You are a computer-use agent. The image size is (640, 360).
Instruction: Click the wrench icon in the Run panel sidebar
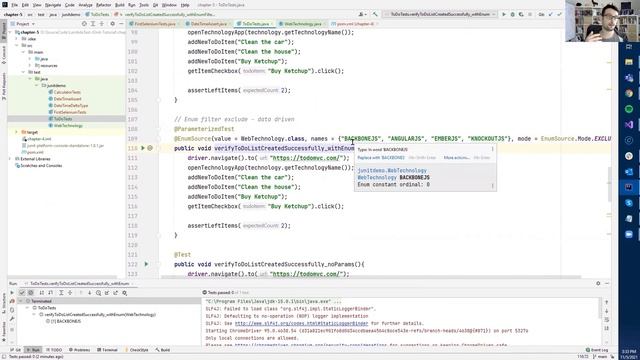point(12,319)
